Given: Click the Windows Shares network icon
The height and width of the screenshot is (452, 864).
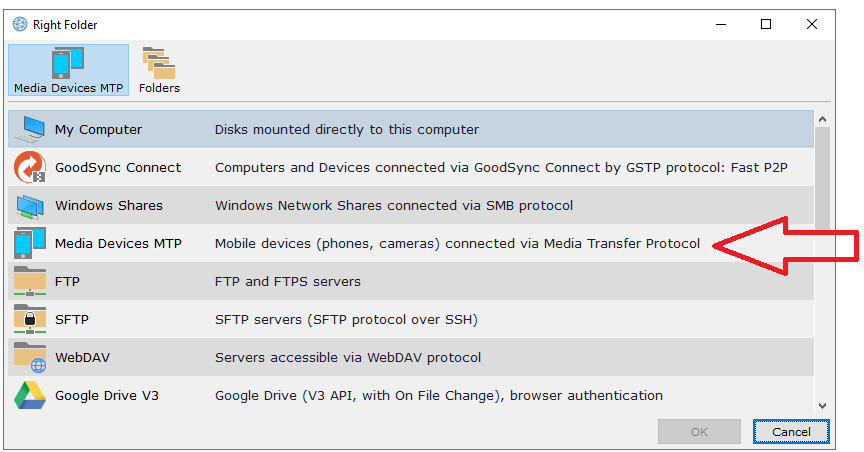Looking at the screenshot, I should coord(30,206).
